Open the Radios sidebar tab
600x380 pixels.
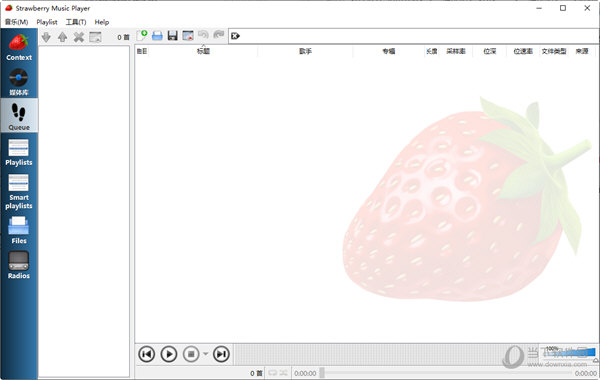[x=19, y=264]
